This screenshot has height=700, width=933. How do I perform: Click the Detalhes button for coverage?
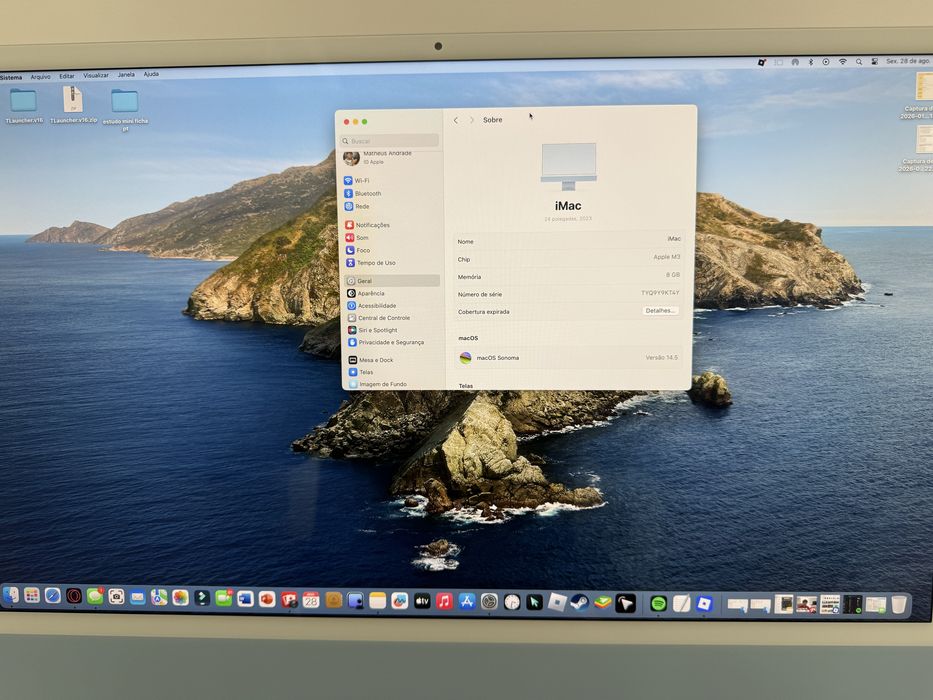click(660, 311)
